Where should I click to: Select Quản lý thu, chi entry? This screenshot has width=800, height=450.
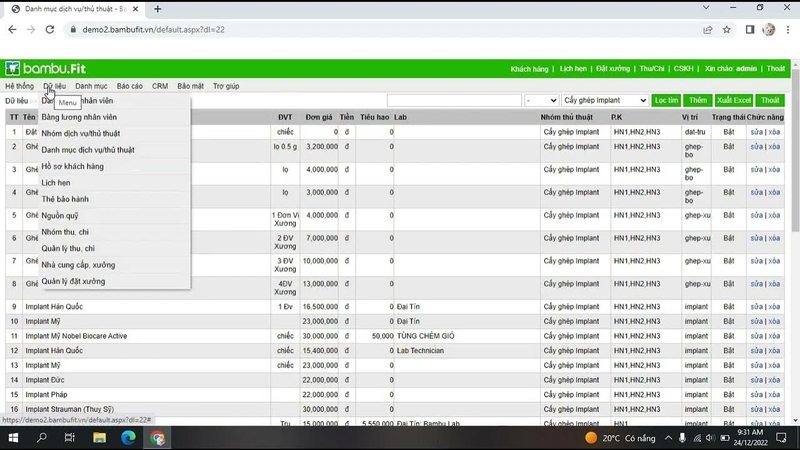click(x=68, y=248)
